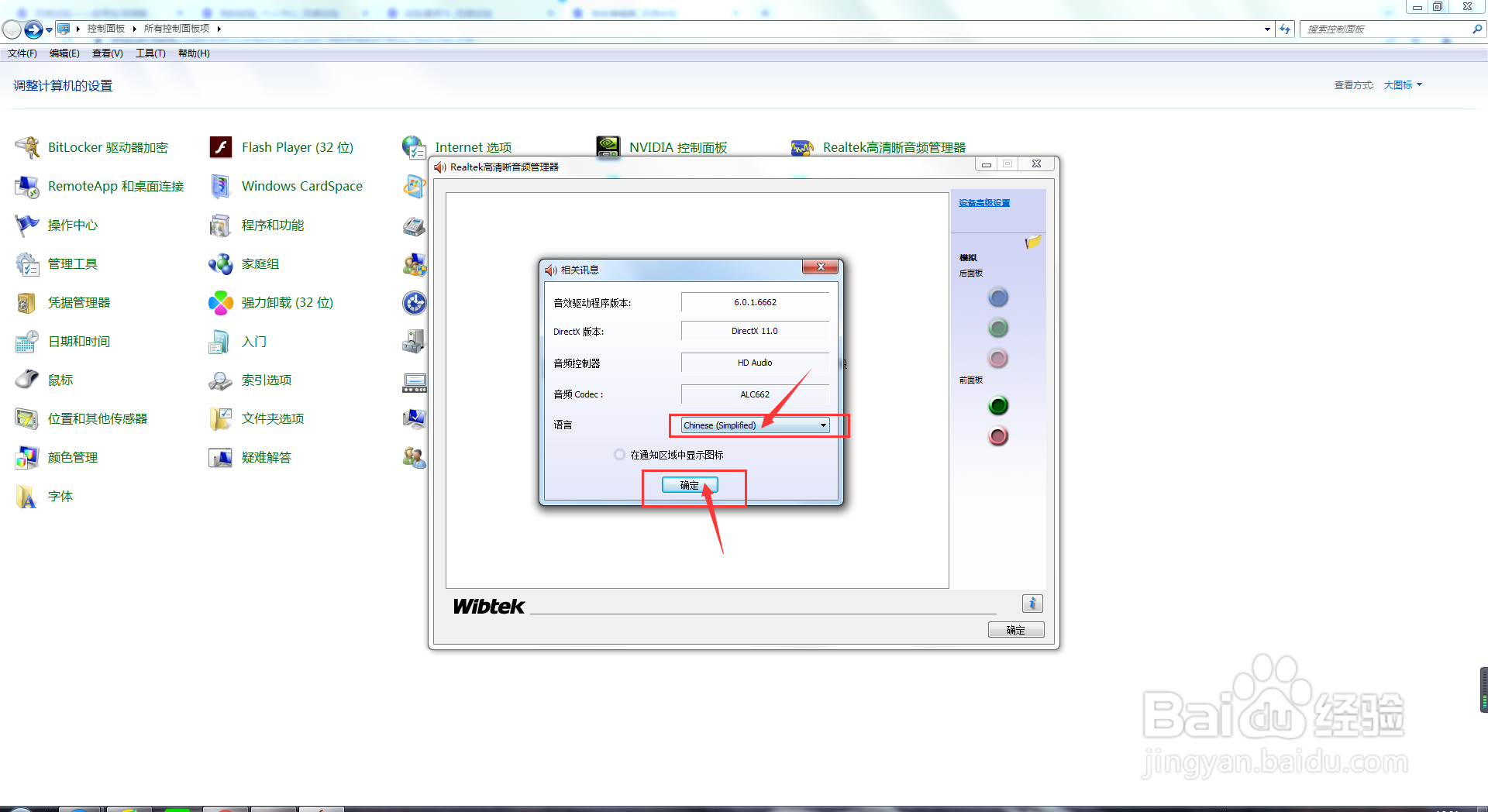
Task: Open 日期和时间 icon
Action: [x=27, y=341]
